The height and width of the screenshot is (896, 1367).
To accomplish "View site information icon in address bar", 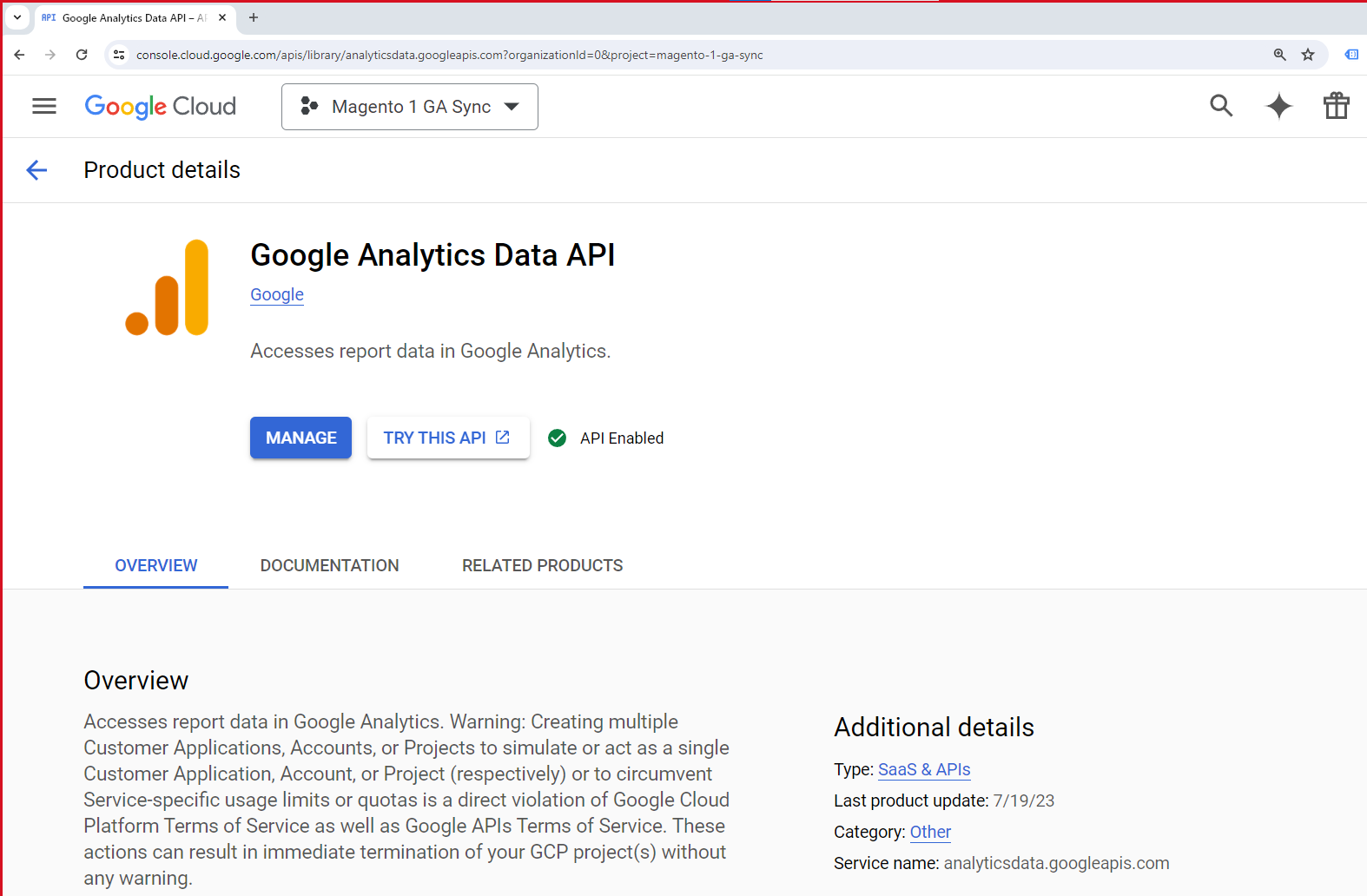I will point(119,55).
